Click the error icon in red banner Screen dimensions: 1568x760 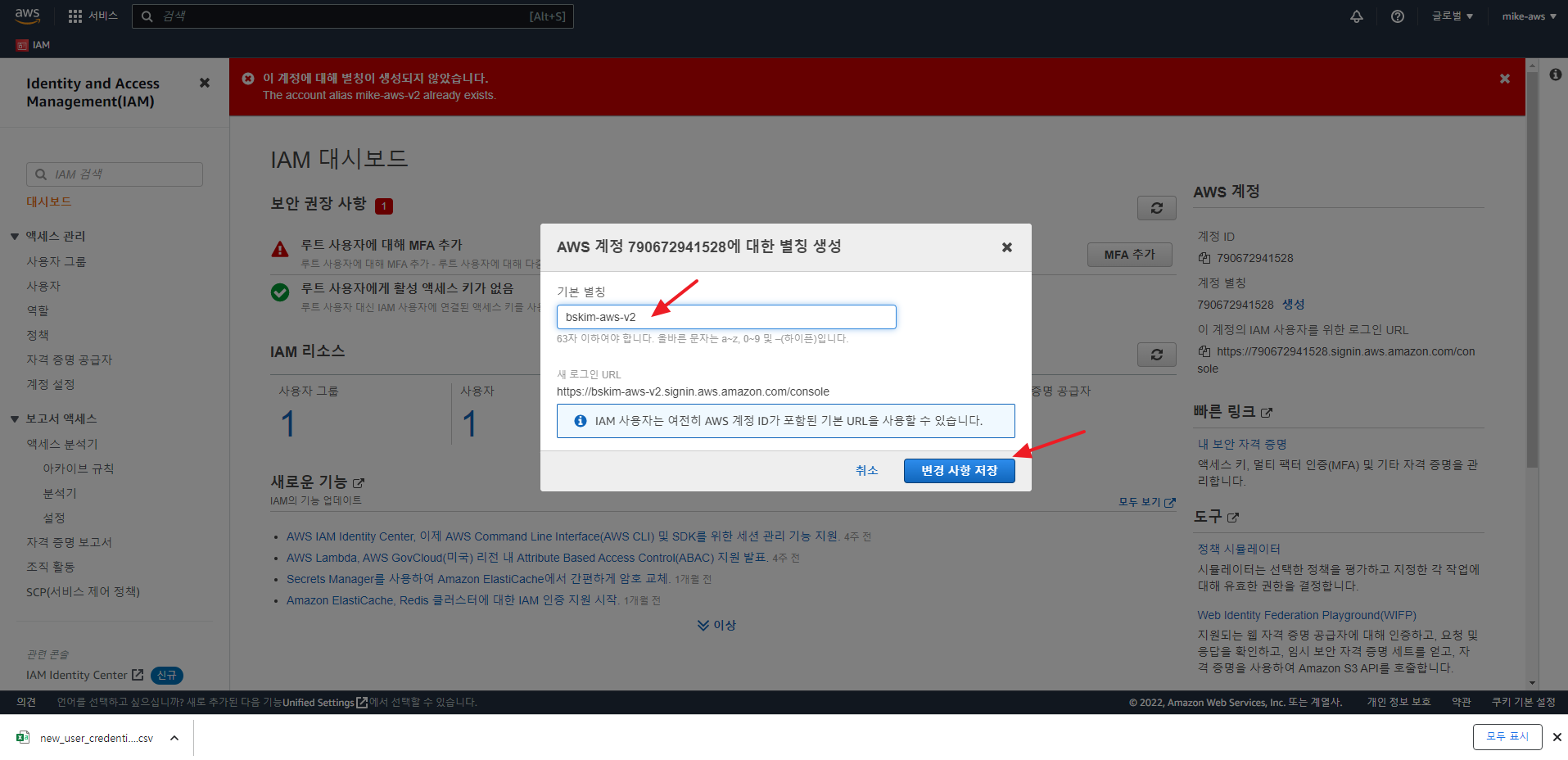(248, 78)
